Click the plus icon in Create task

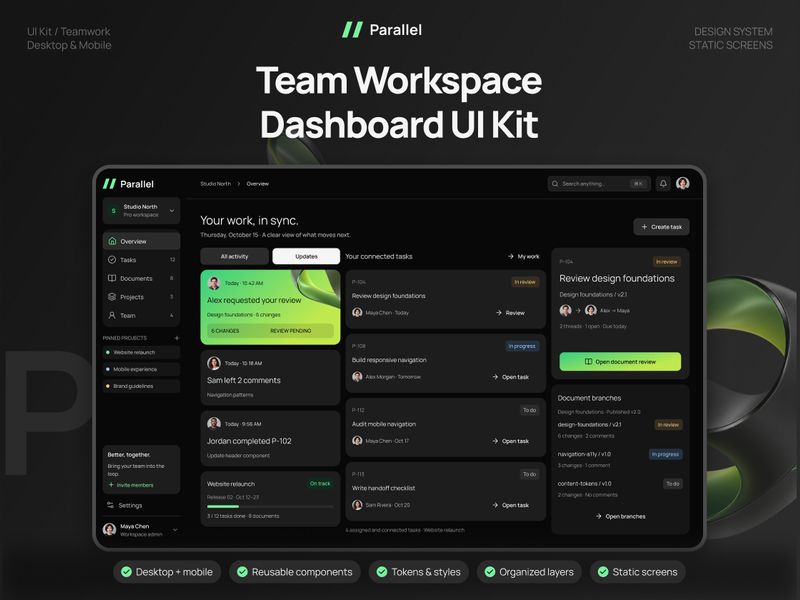[644, 227]
